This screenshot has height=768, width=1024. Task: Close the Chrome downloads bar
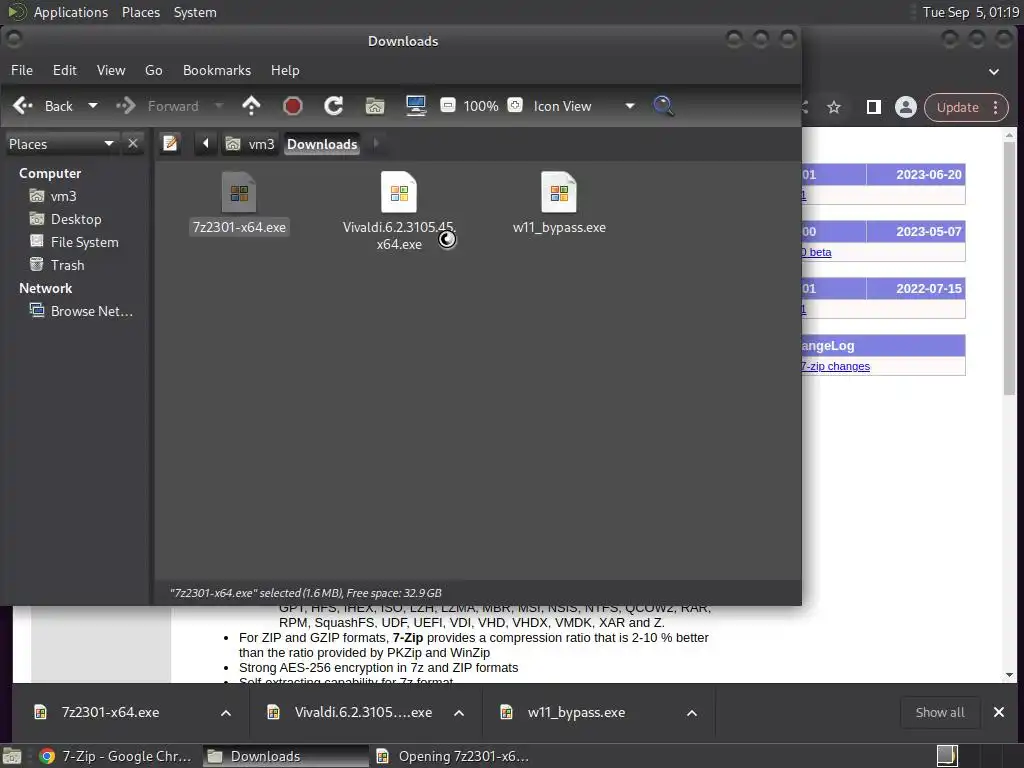click(999, 712)
